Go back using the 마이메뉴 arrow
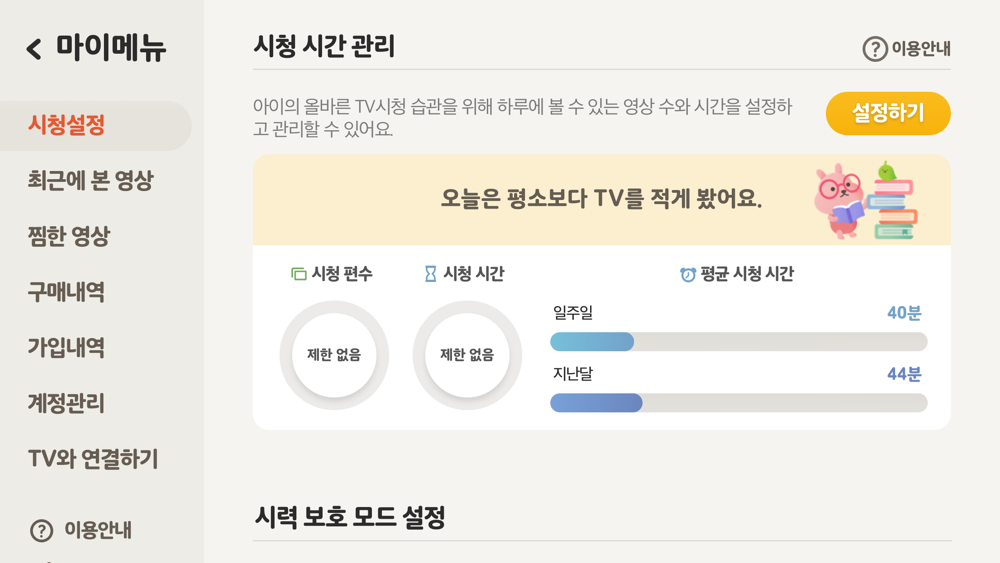The image size is (1000, 563). pos(34,48)
